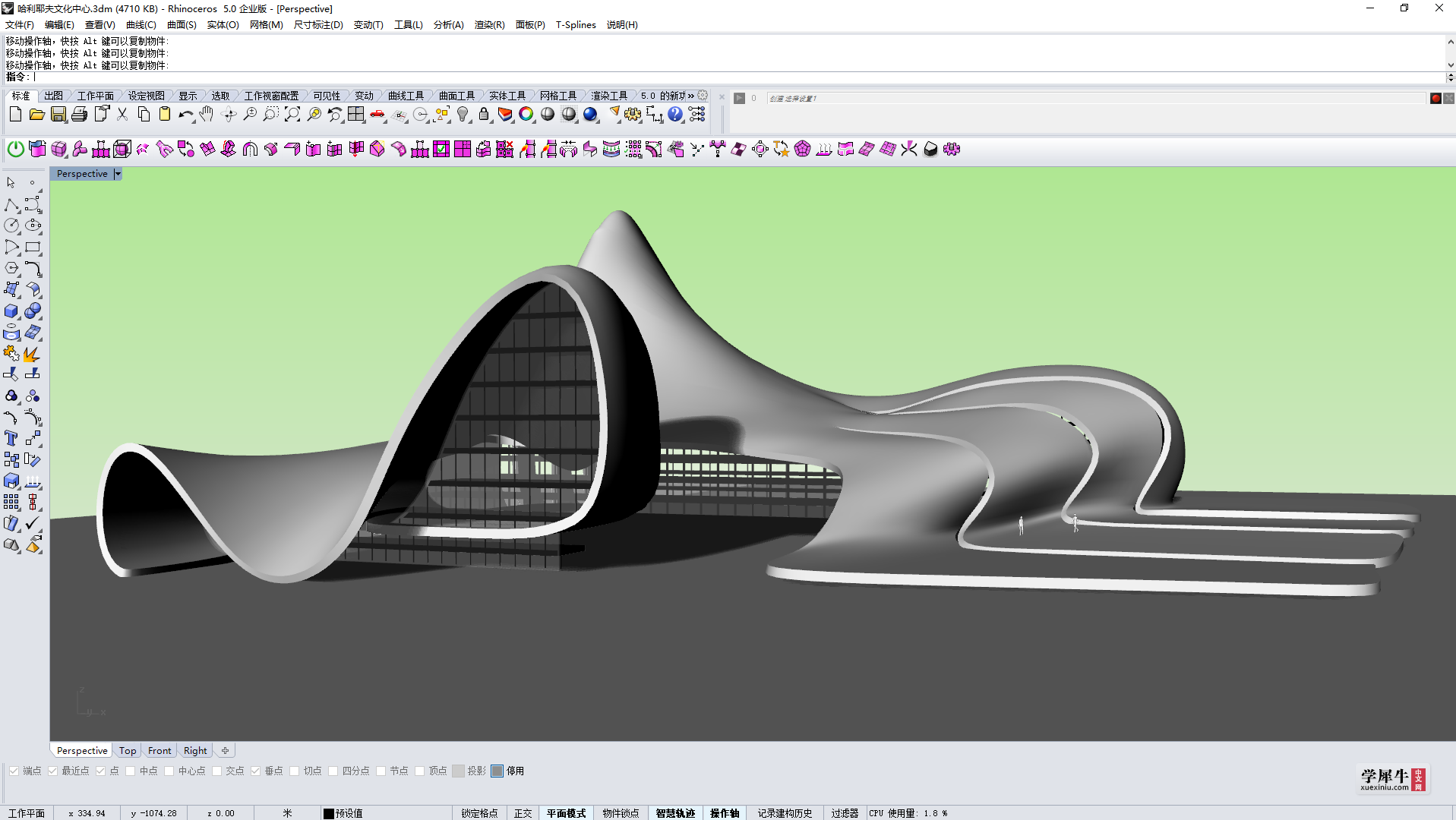Enable the 四分点 osnap checkbox
Screen dimensions: 1456x820
coord(333,771)
